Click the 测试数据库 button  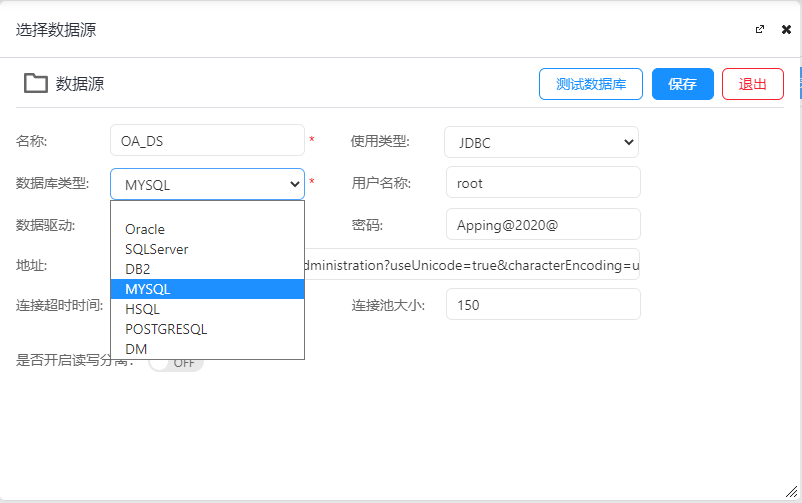[591, 84]
